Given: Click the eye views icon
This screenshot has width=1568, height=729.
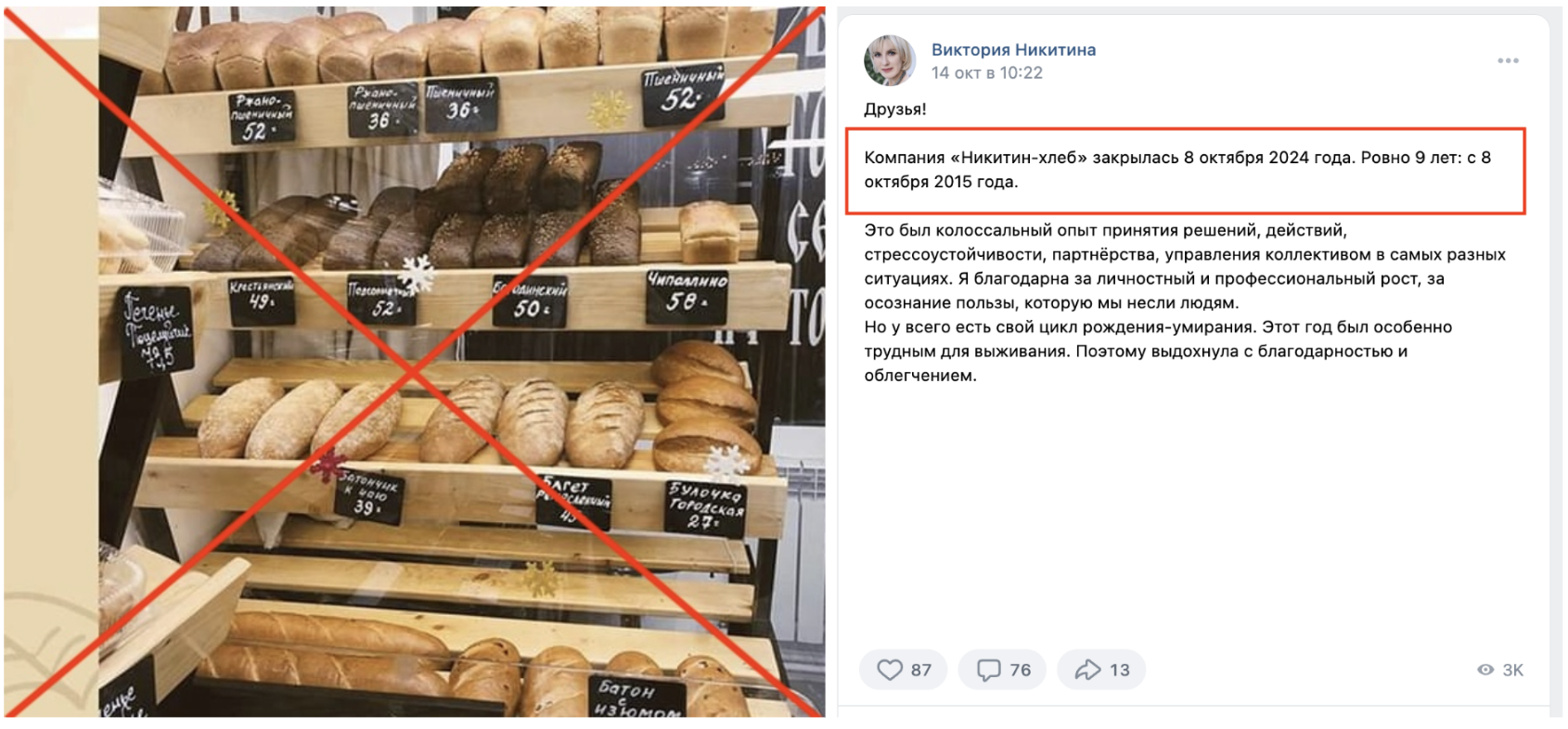Looking at the screenshot, I should point(1485,670).
